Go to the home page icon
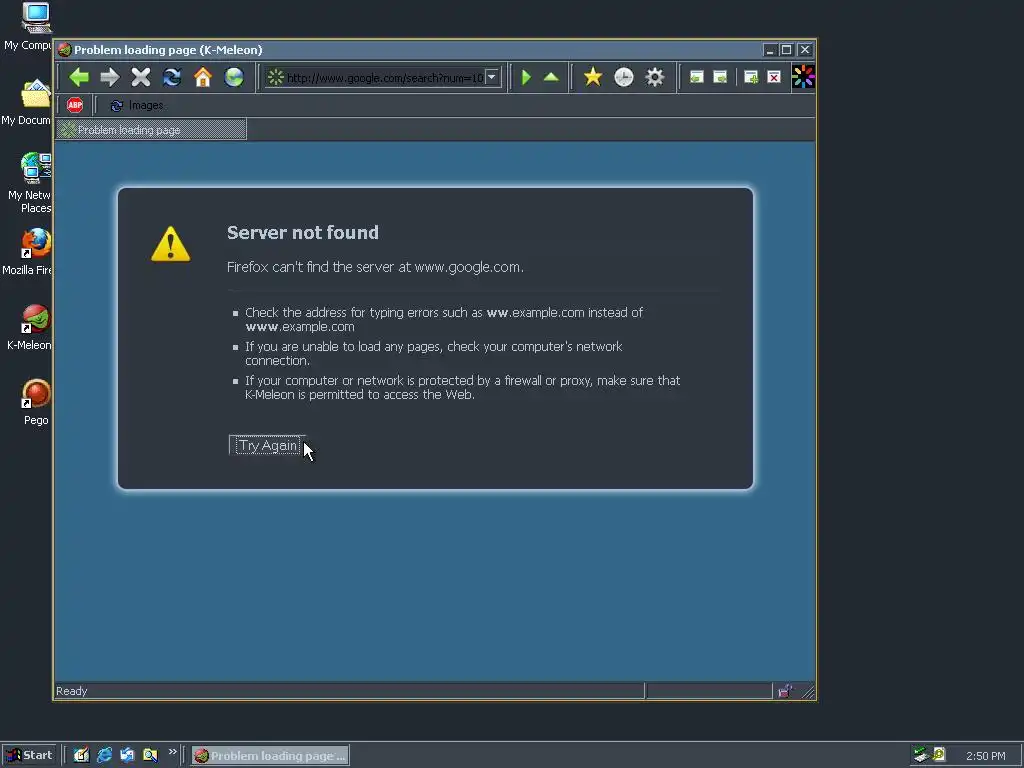 pos(202,77)
